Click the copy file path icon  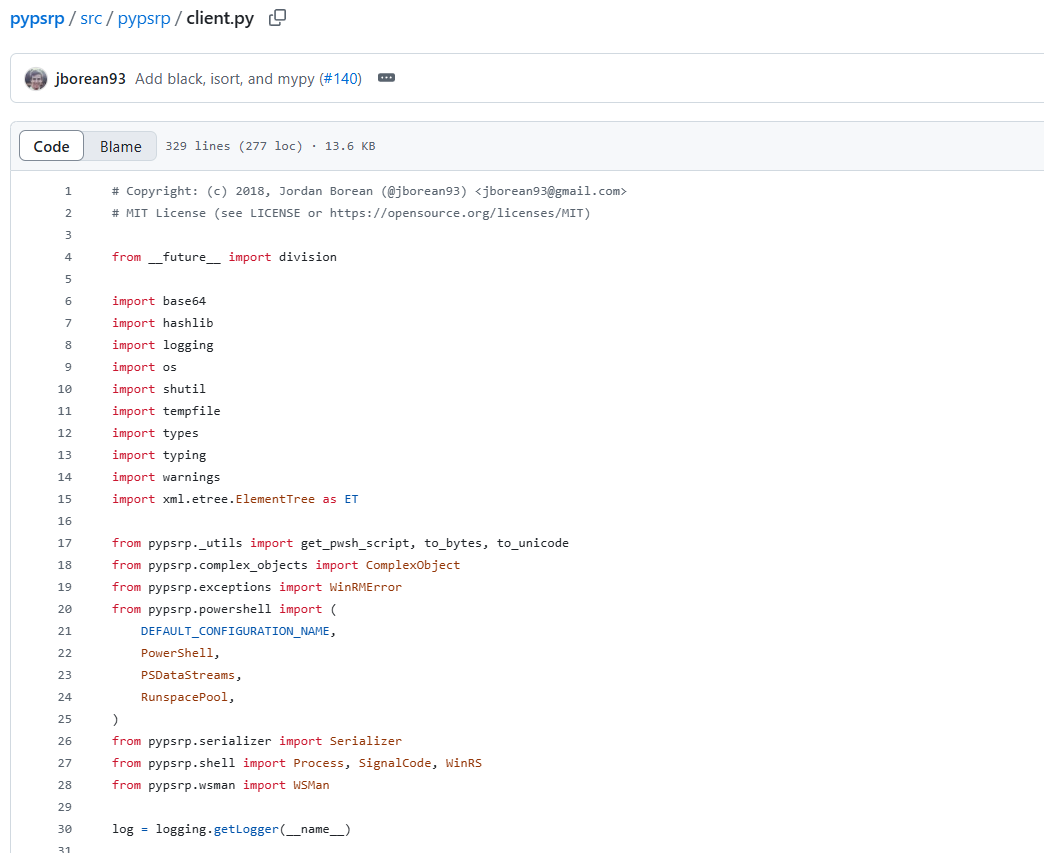tap(278, 18)
